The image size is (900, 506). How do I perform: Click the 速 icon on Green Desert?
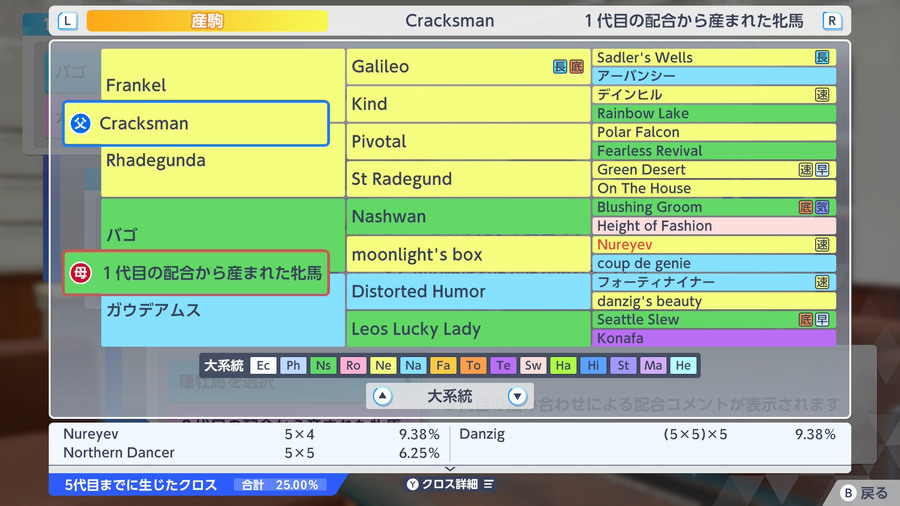[x=806, y=170]
